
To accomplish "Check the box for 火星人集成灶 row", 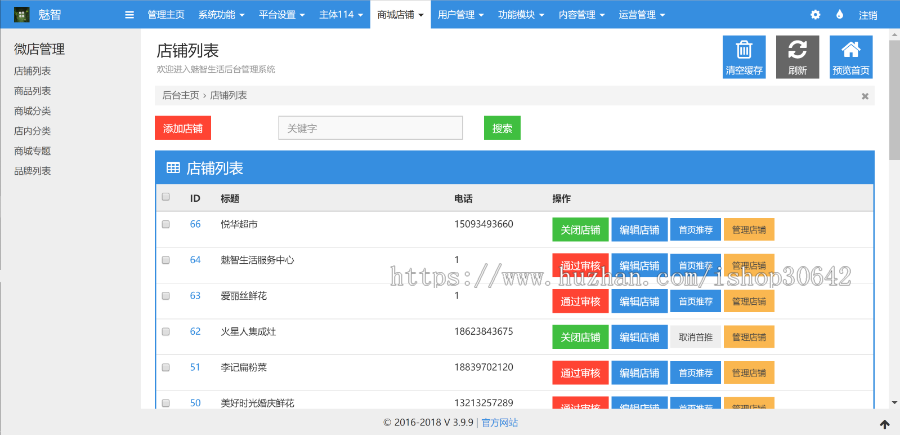I will (x=166, y=331).
